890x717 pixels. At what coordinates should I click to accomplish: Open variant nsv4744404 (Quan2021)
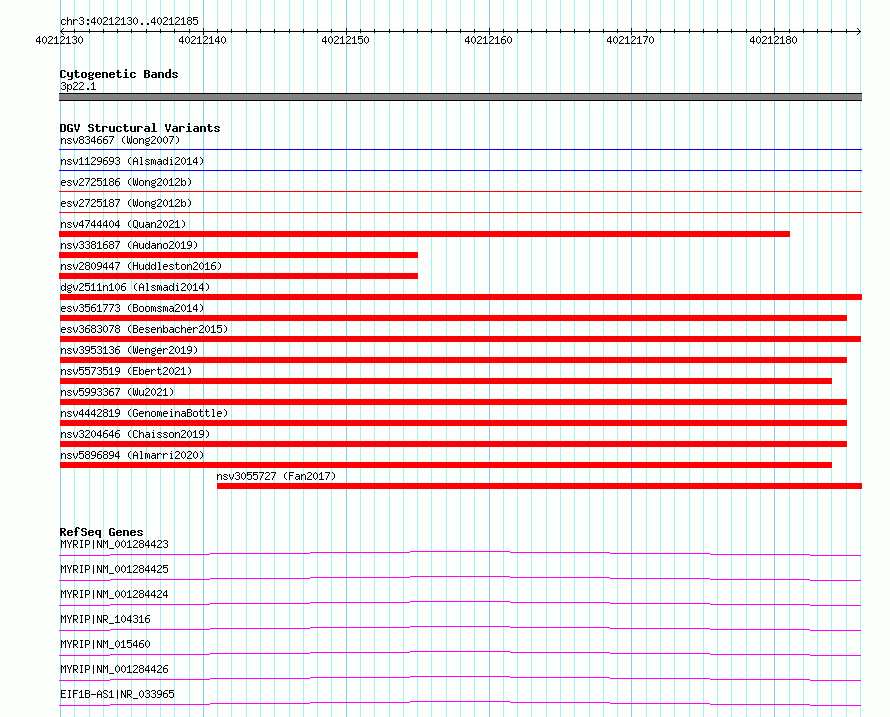(123, 224)
